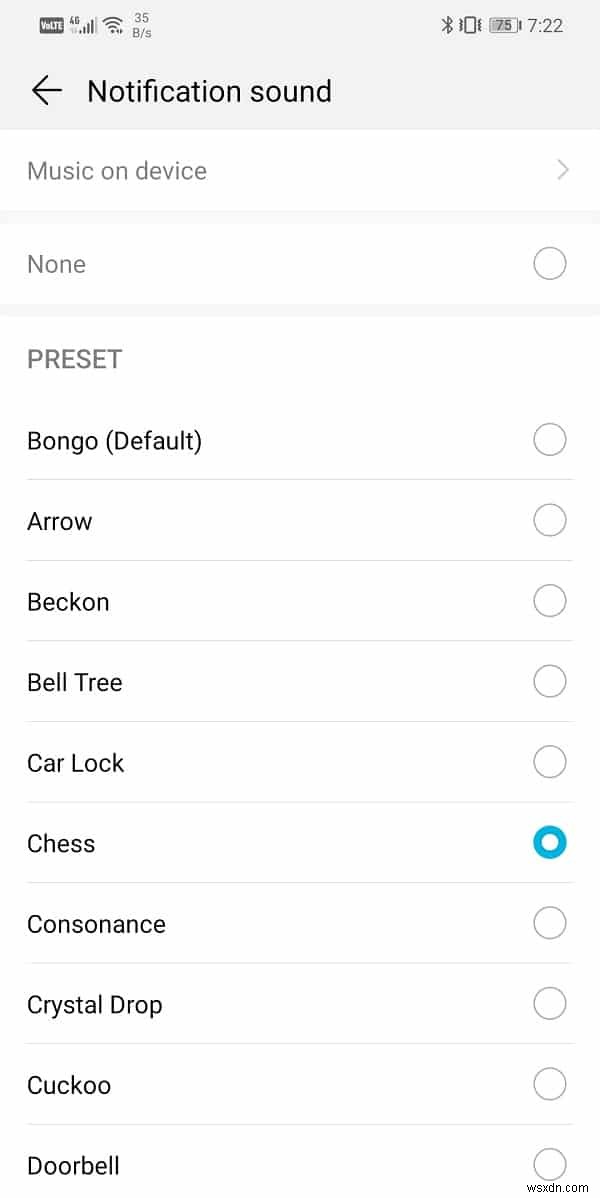Image resolution: width=600 pixels, height=1198 pixels.
Task: Choose the Arrow notification tone
Action: pos(549,520)
